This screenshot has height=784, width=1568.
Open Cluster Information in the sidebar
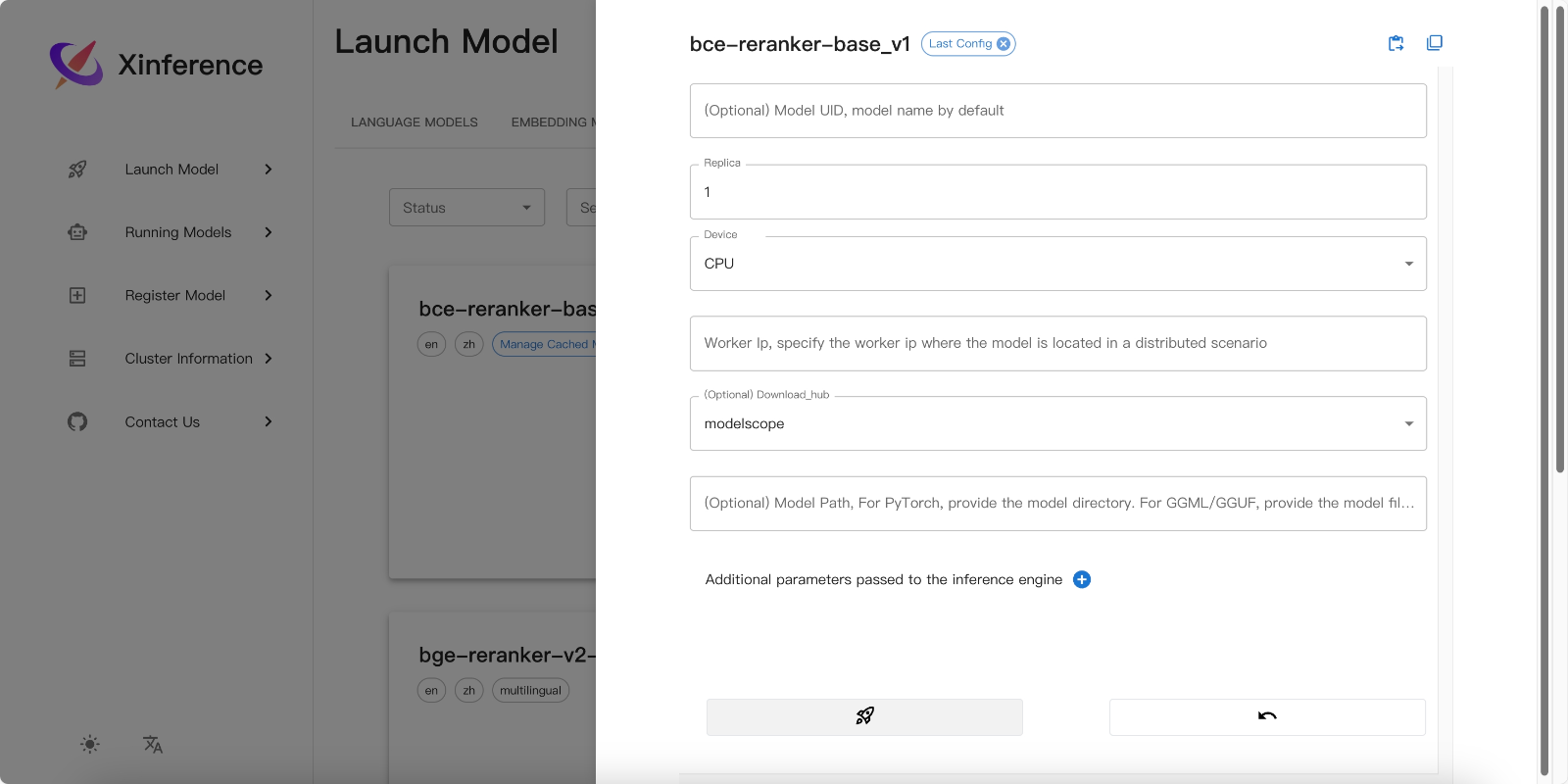tap(189, 359)
